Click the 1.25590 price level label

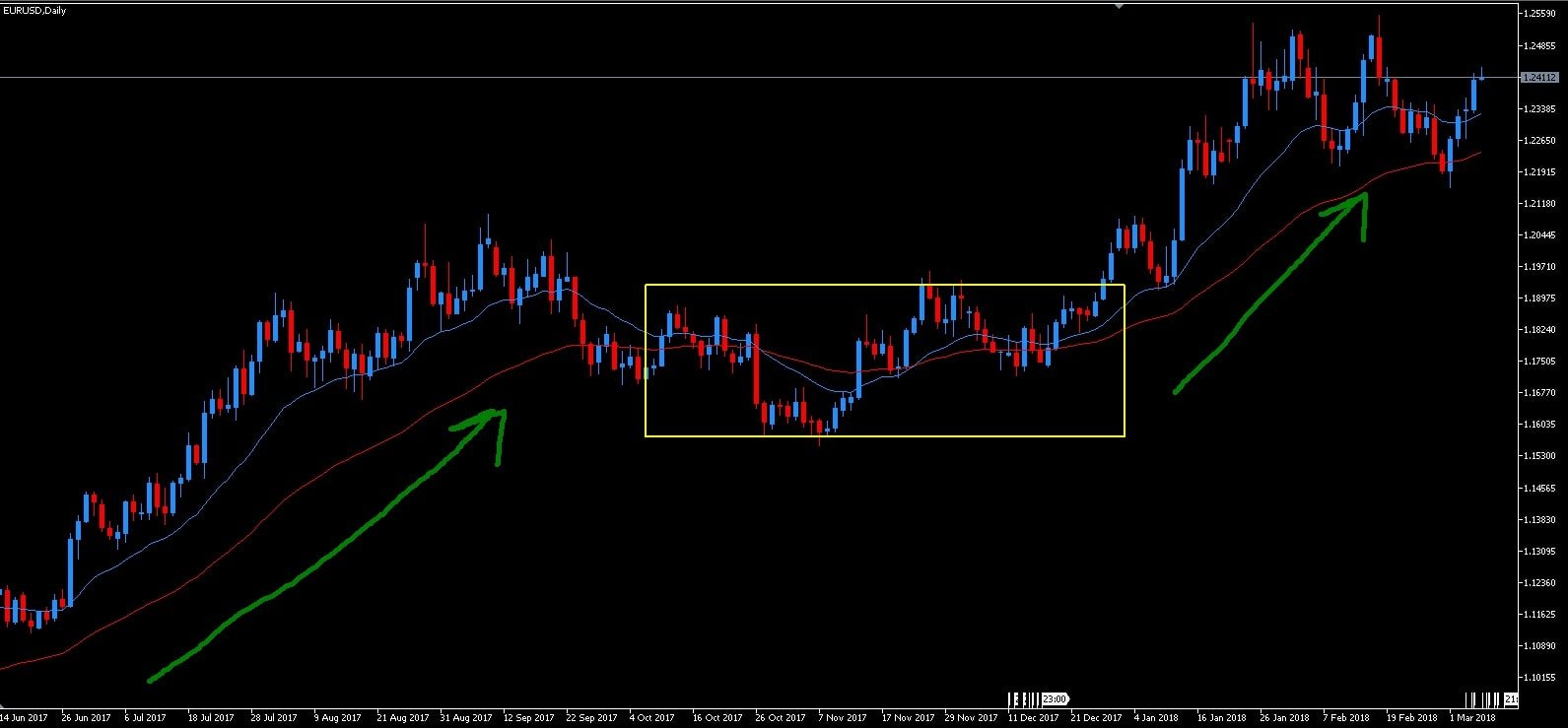point(1539,14)
